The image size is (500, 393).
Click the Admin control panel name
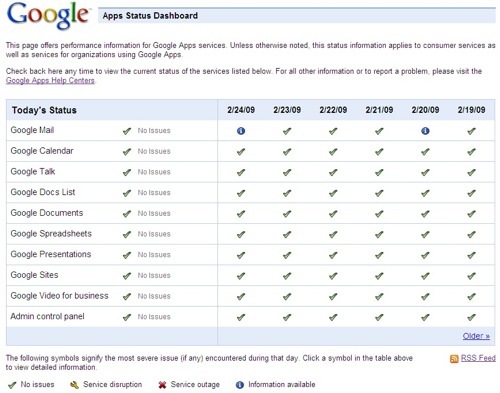pyautogui.click(x=47, y=316)
